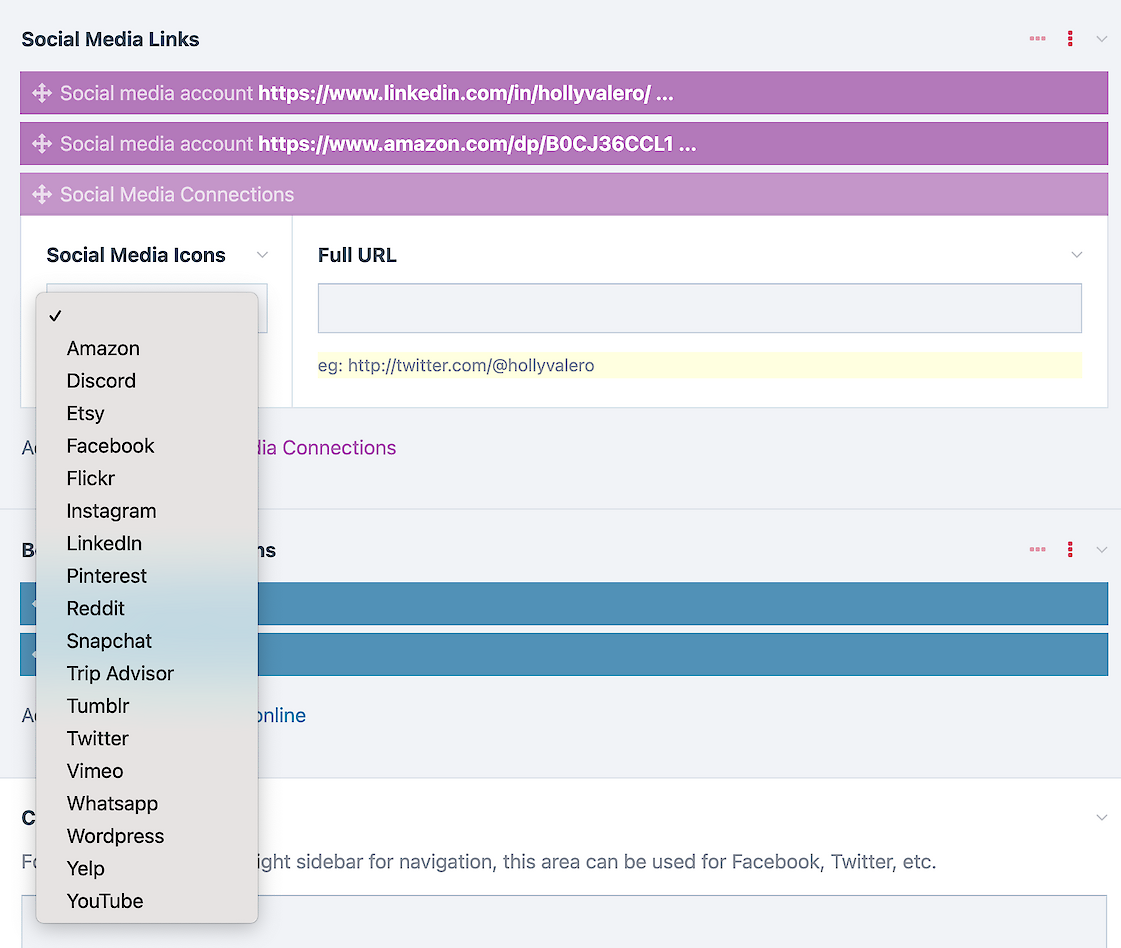The image size is (1121, 948).
Task: Select Pinterest in the dropdown list
Action: [x=147, y=576]
